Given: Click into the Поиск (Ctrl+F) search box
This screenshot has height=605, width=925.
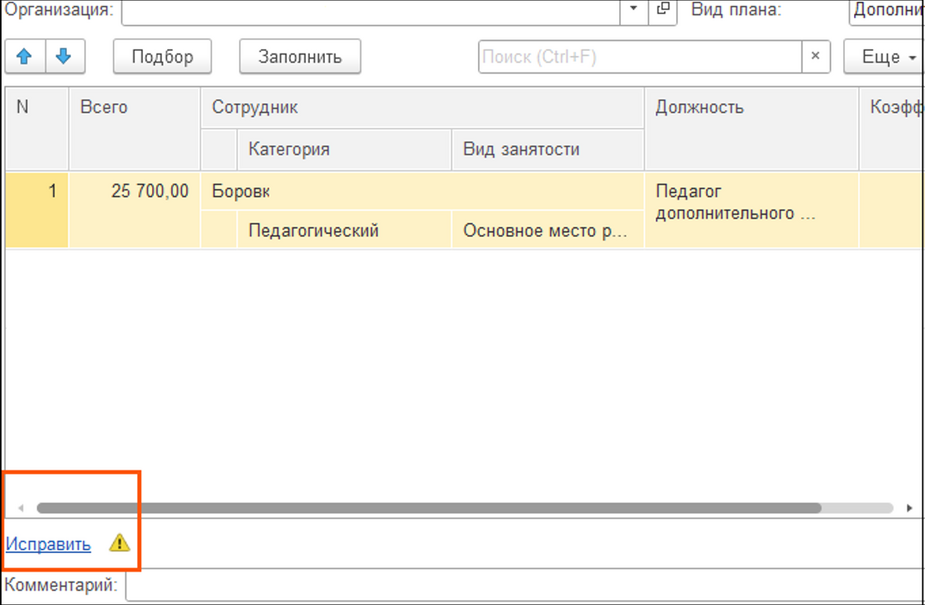Looking at the screenshot, I should (640, 57).
